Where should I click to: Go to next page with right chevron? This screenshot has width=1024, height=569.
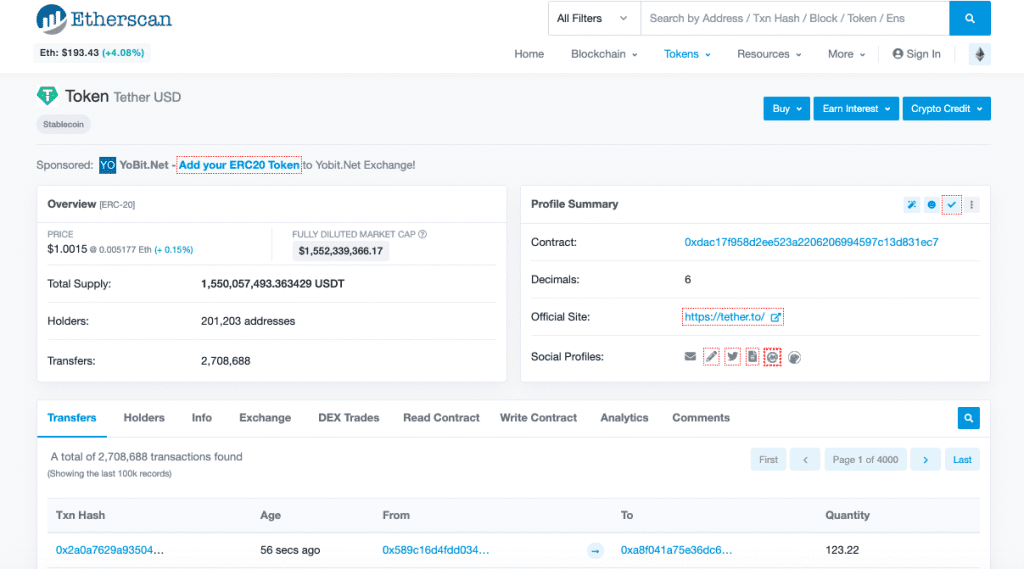(x=925, y=460)
